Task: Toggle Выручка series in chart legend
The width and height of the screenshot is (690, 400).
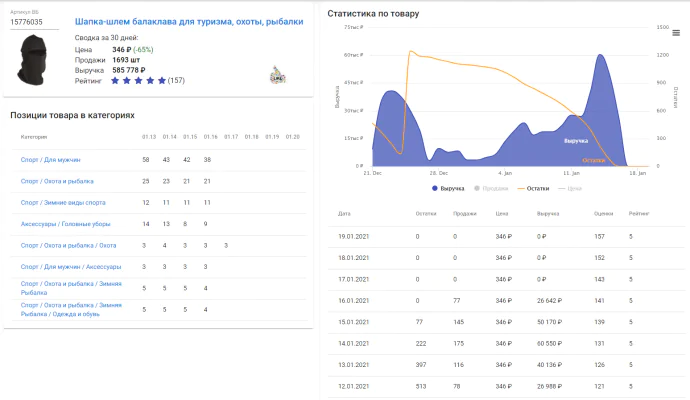Action: [x=450, y=188]
